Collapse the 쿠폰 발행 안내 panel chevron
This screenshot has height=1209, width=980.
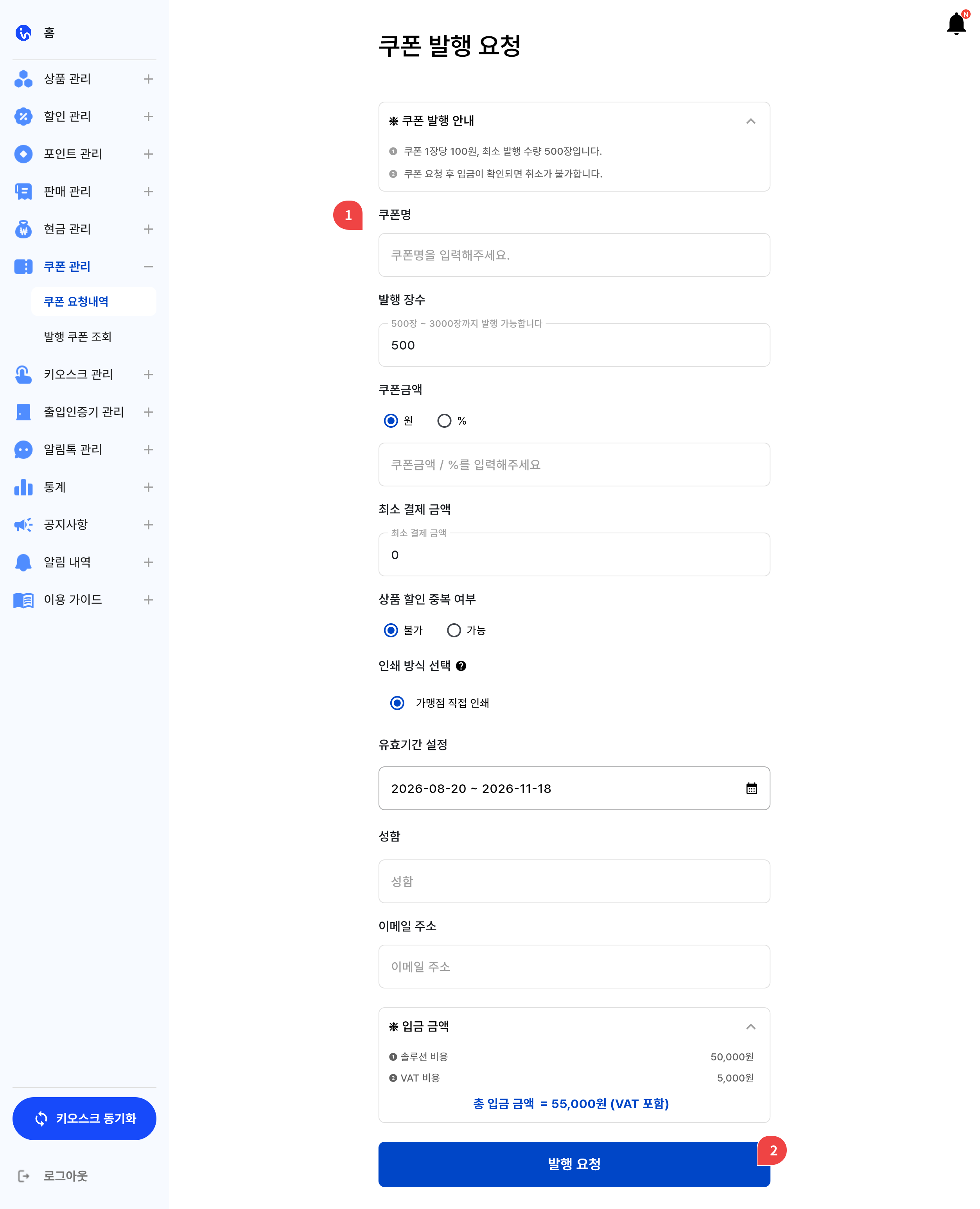751,121
